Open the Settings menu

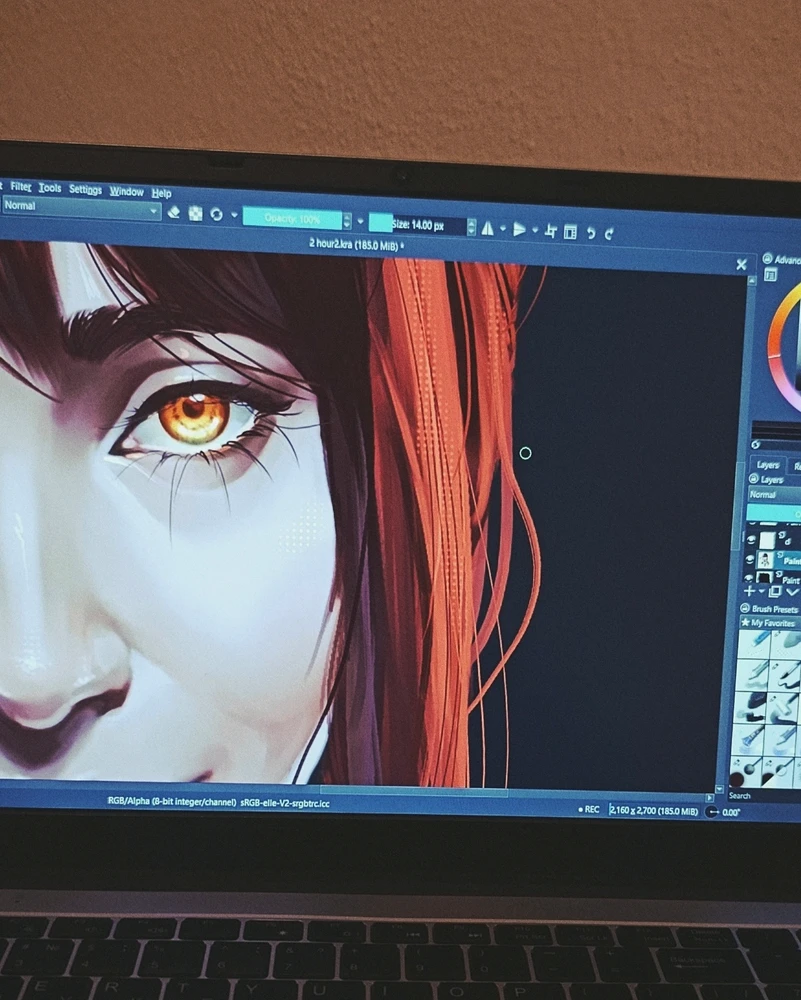[x=85, y=189]
